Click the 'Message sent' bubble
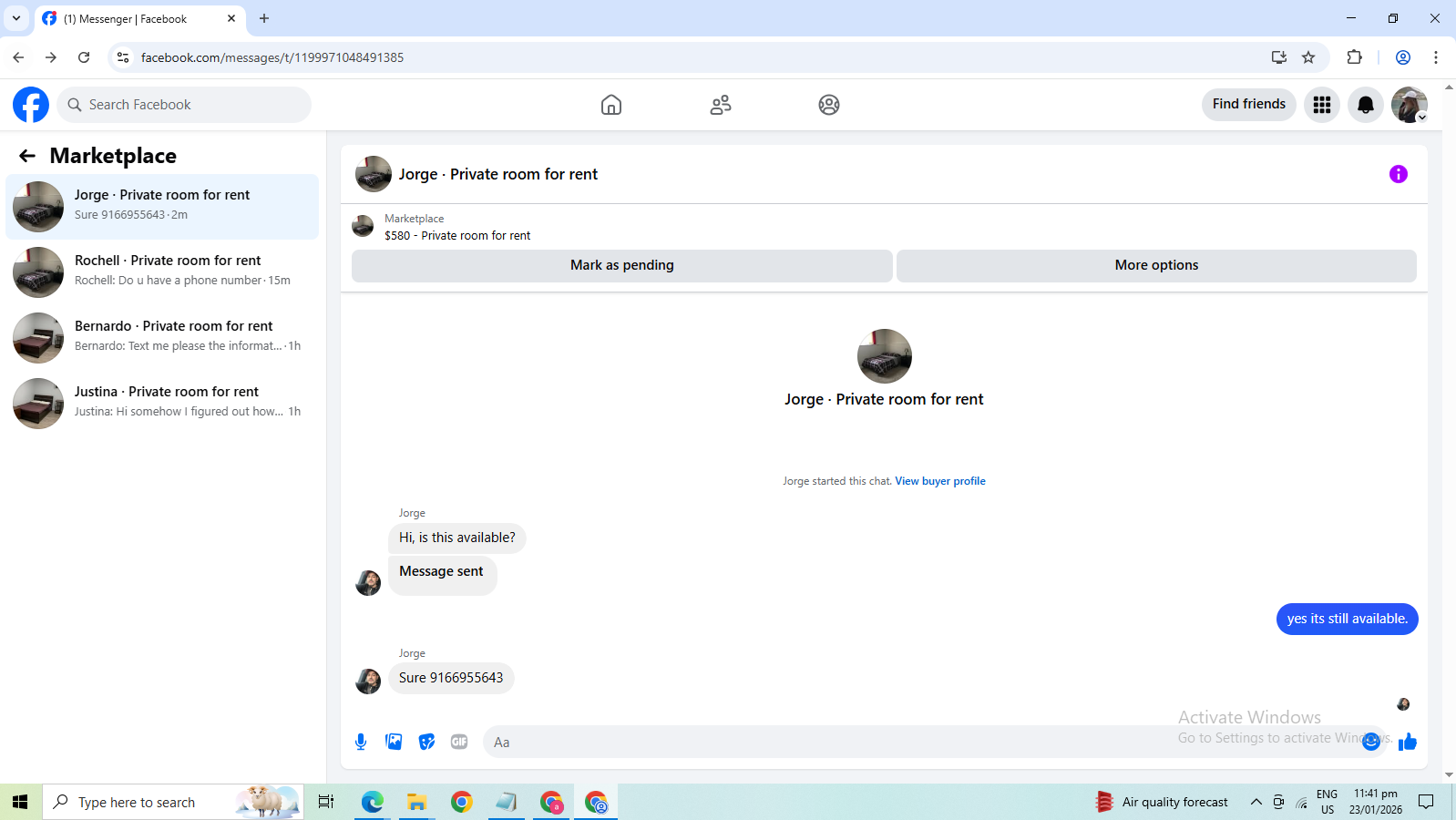Viewport: 1456px width, 820px height. [x=442, y=574]
